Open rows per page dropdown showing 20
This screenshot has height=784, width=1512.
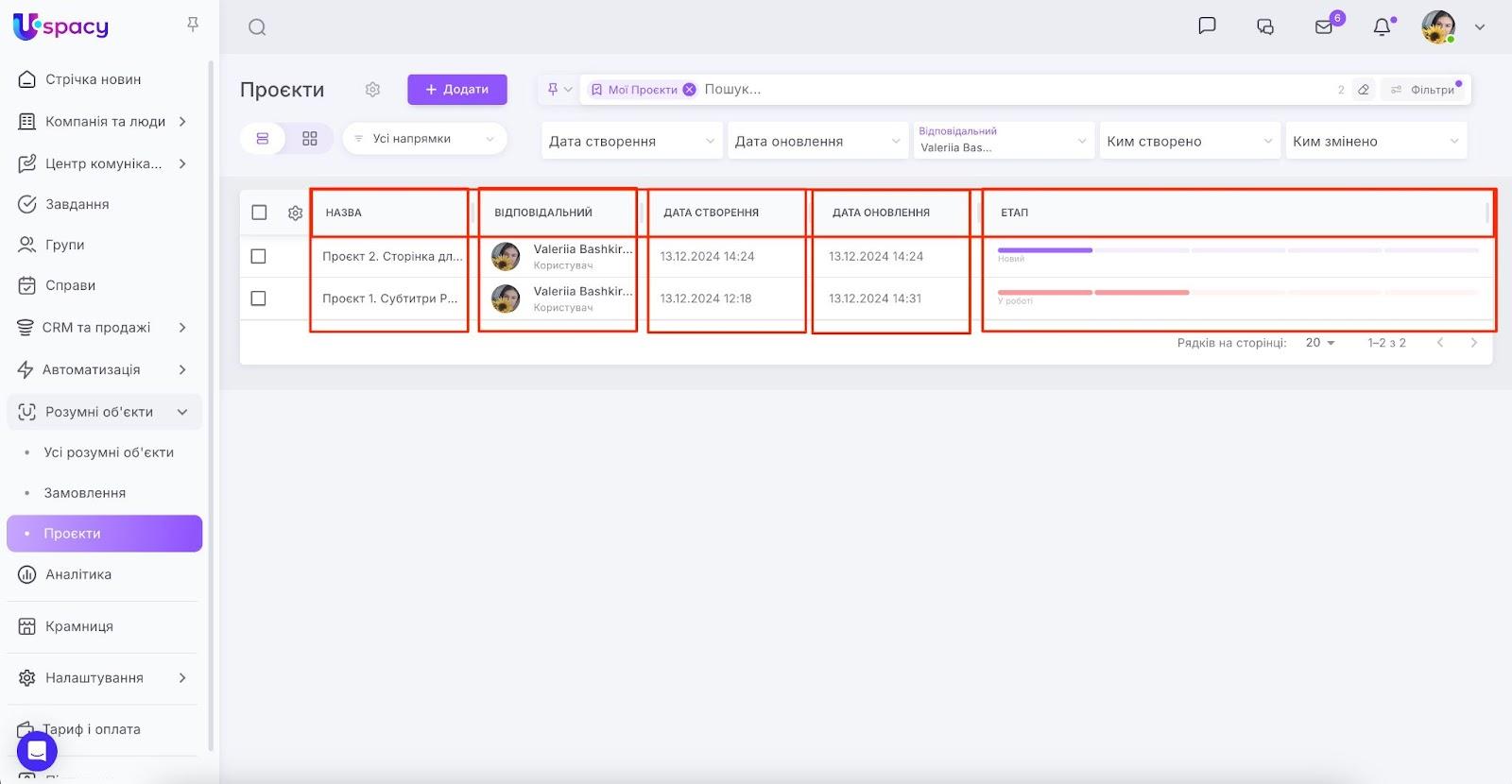pos(1319,343)
